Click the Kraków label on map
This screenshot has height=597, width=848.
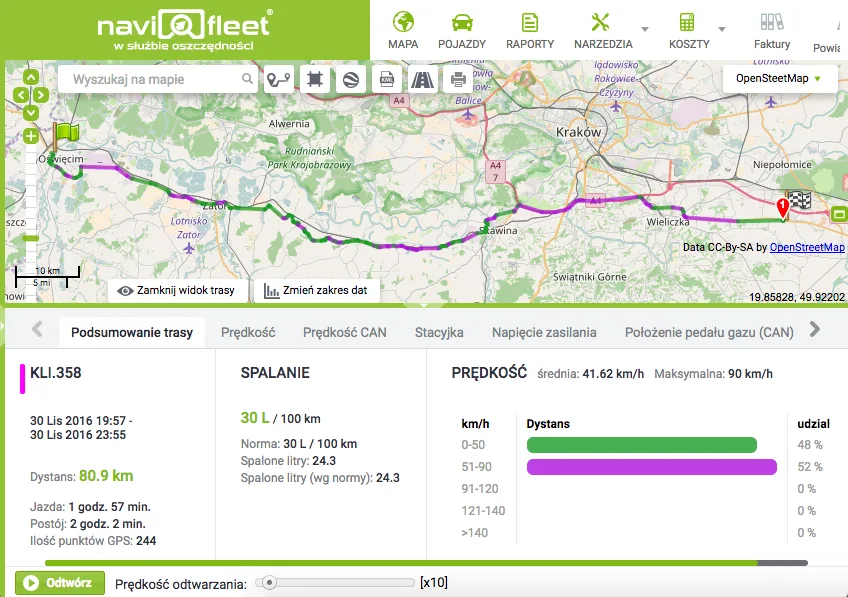pyautogui.click(x=578, y=132)
